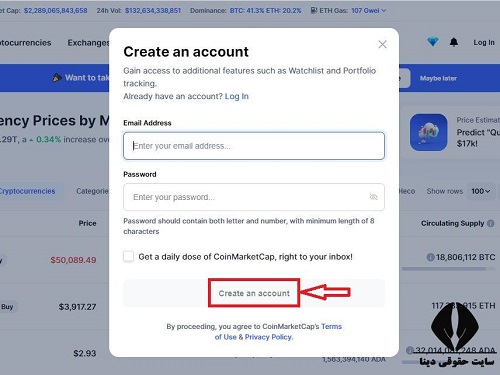Check the daily CoinMarketCap newsletter checkbox
Viewport: 500px width, 375px height.
tap(128, 256)
